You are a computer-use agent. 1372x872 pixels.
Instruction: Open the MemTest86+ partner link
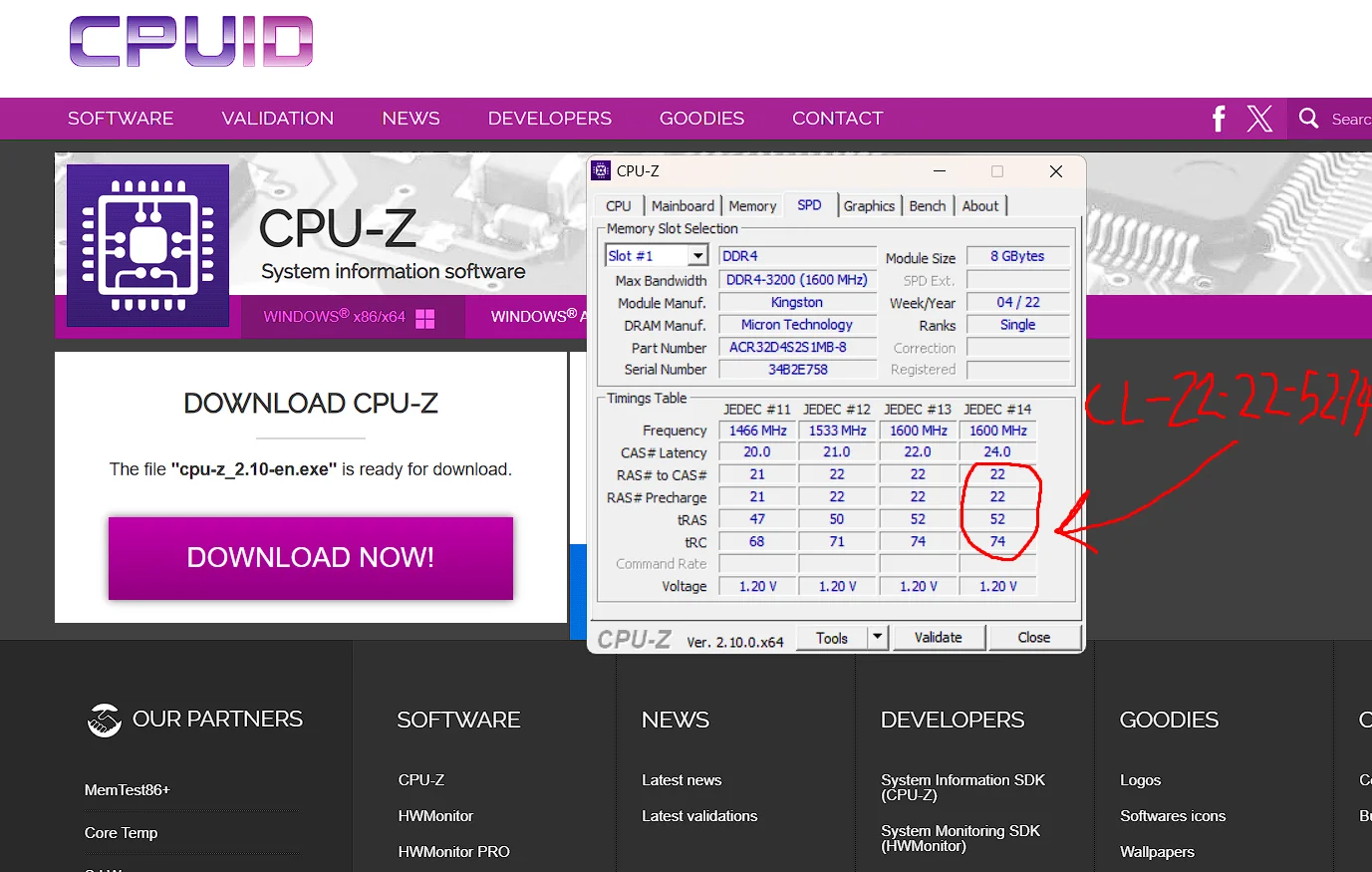tap(128, 790)
